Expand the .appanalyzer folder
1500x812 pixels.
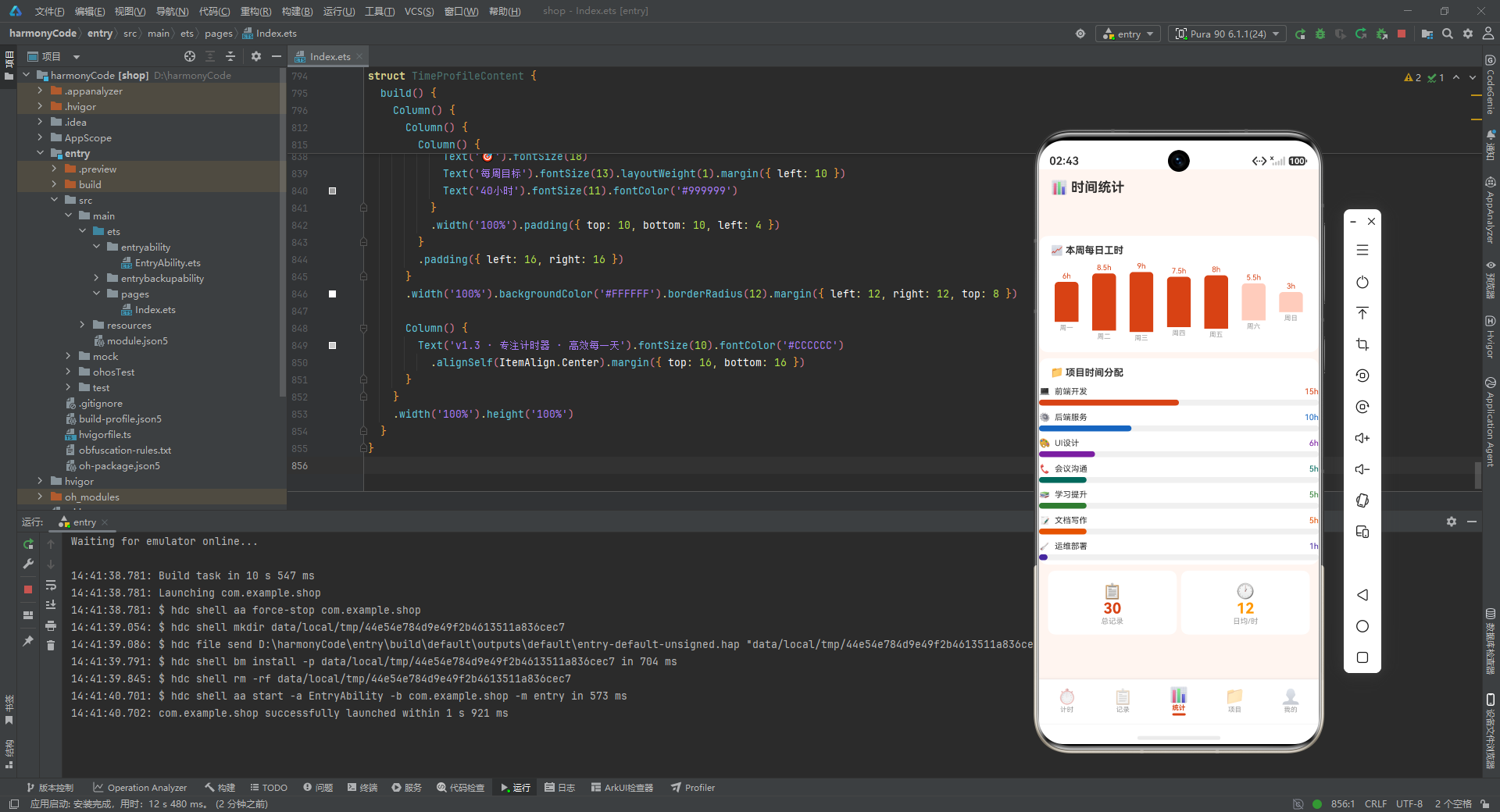(x=40, y=91)
